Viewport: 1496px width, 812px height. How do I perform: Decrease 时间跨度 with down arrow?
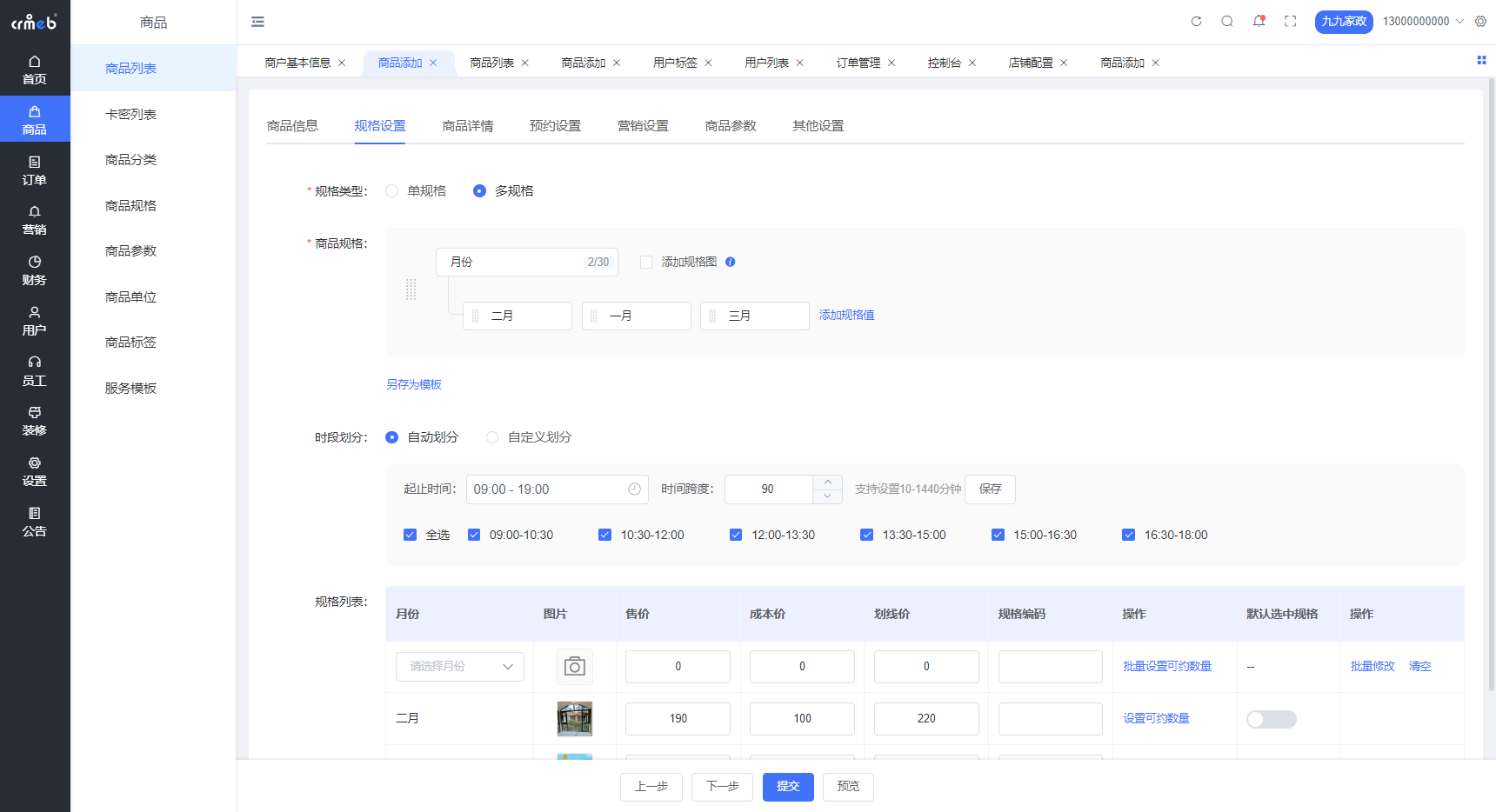(827, 496)
